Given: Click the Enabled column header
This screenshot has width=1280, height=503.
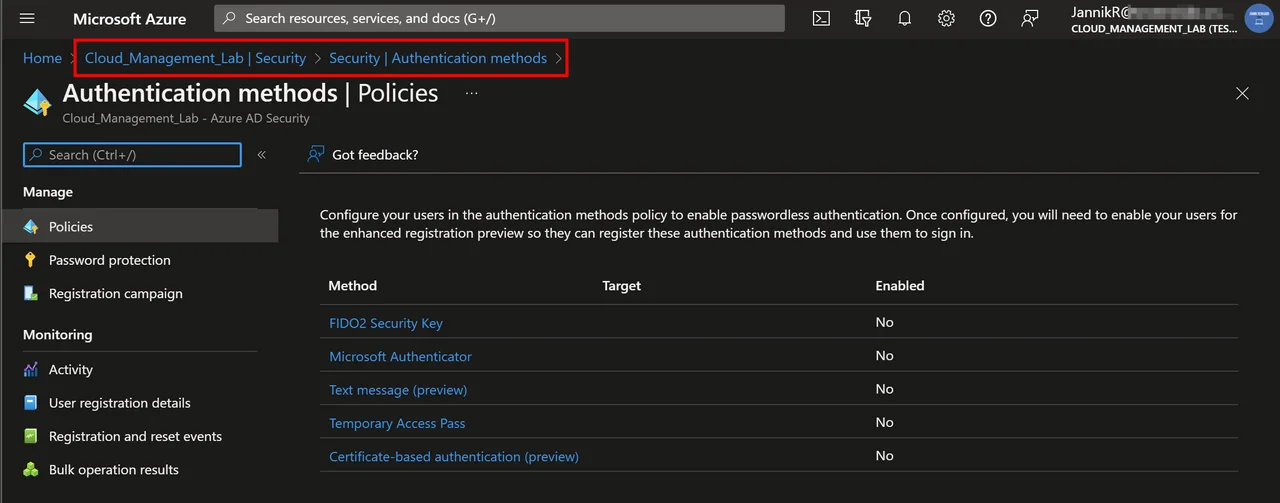Looking at the screenshot, I should [x=900, y=286].
